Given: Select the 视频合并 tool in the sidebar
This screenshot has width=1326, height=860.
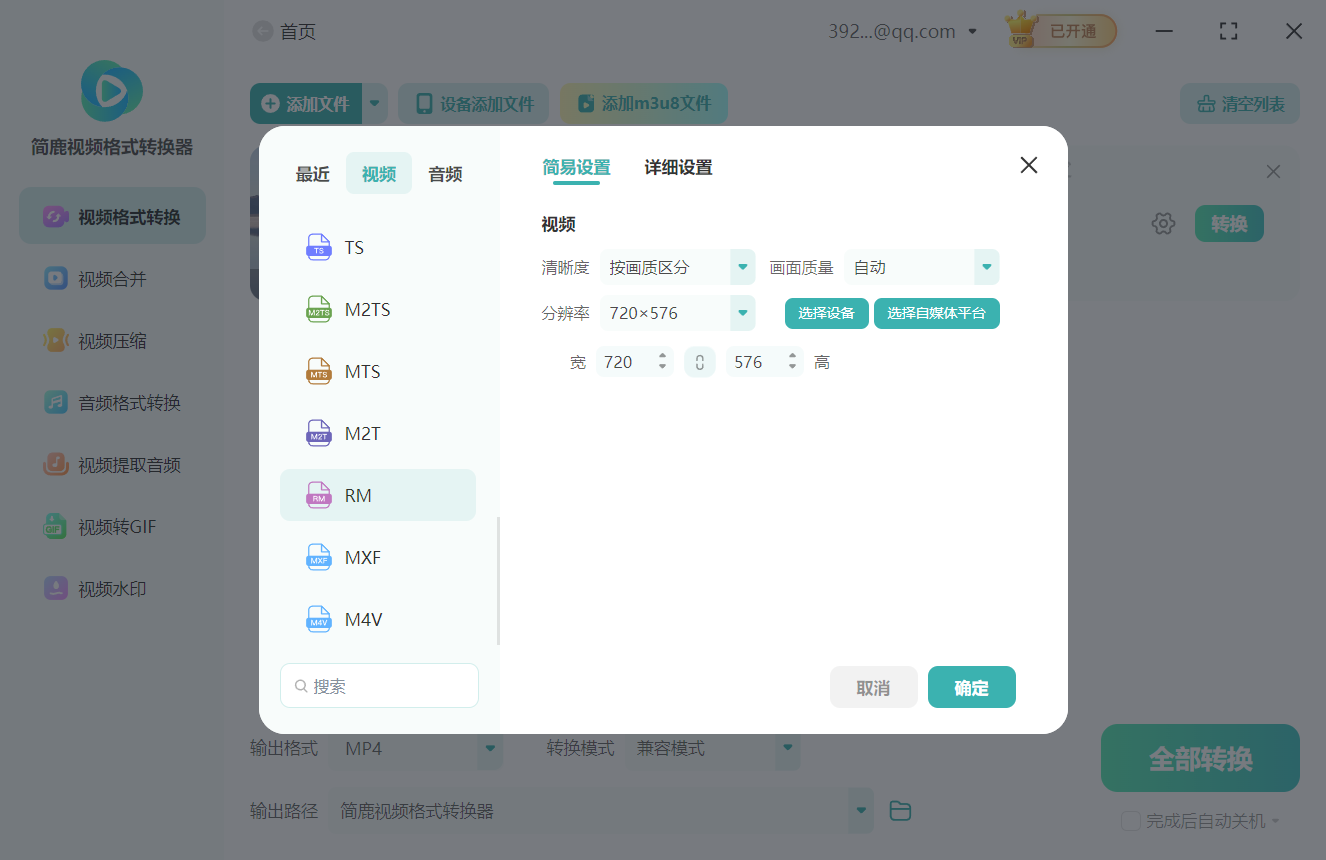Looking at the screenshot, I should (x=111, y=278).
